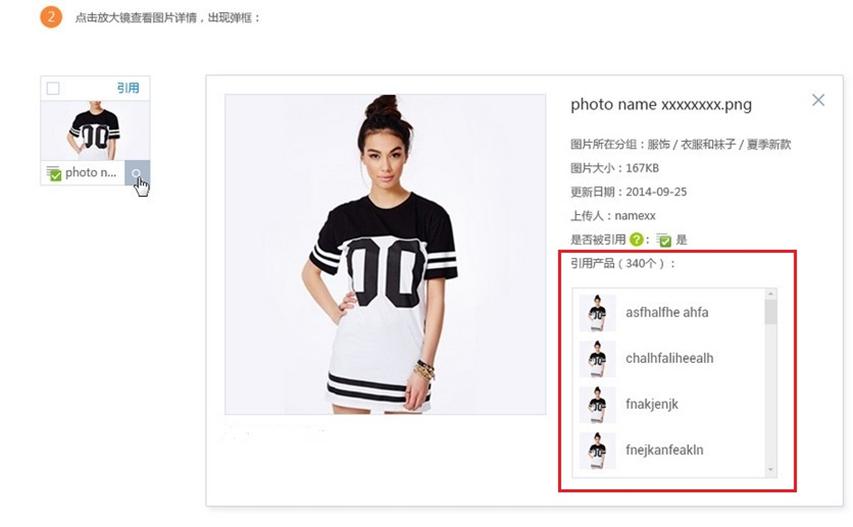Screen dimensions: 853x527
Task: Click the large model preview image
Action: 385,255
